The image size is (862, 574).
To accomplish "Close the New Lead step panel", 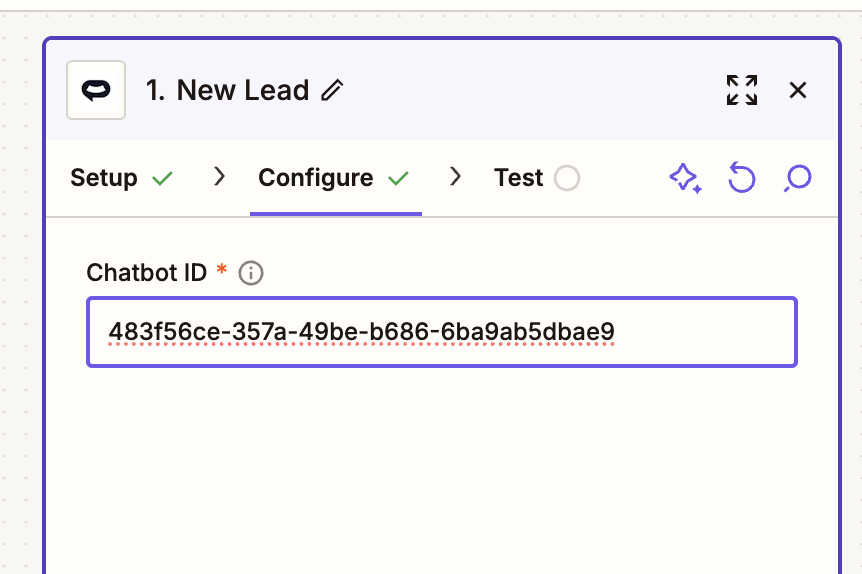I will pos(798,90).
